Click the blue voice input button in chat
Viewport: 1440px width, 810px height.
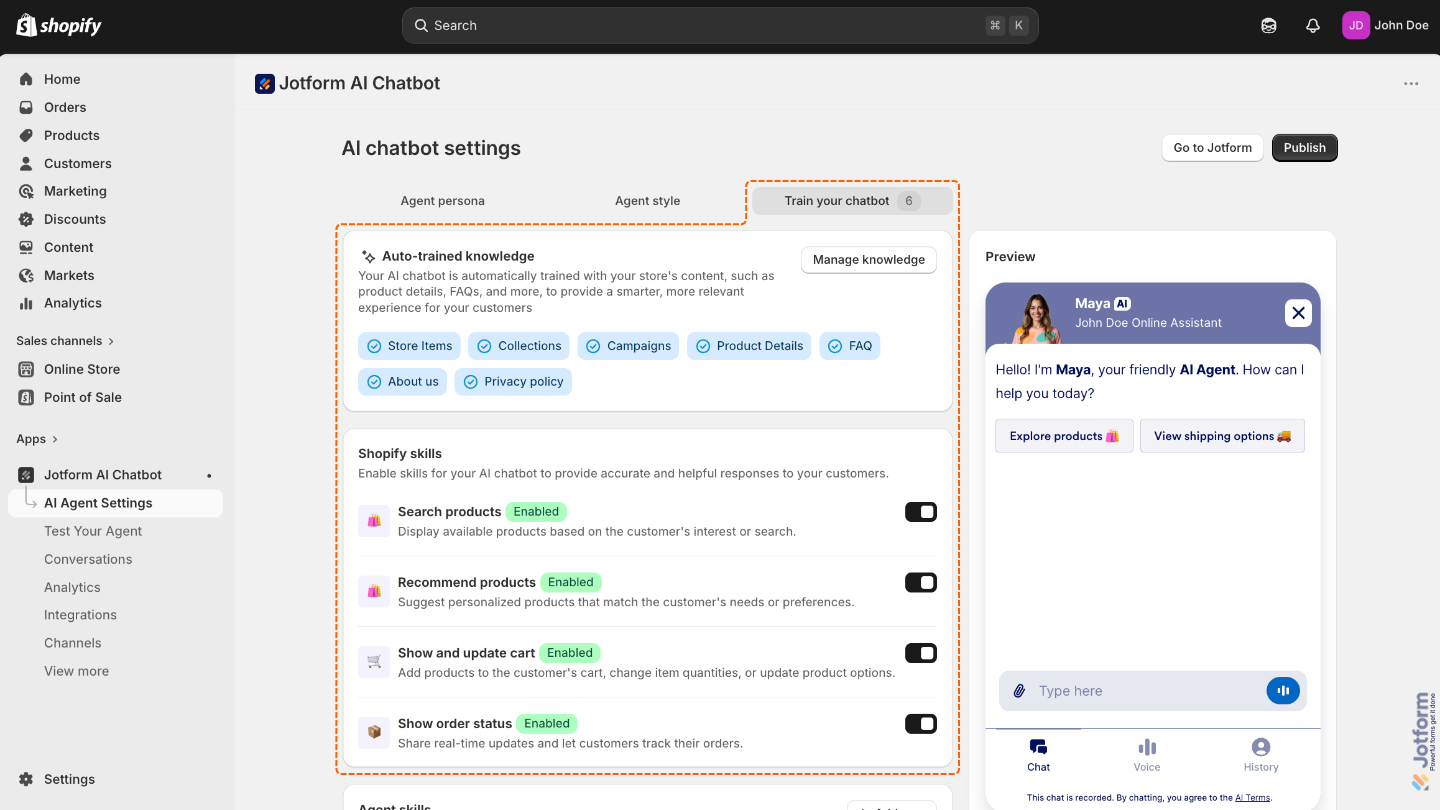(x=1283, y=690)
